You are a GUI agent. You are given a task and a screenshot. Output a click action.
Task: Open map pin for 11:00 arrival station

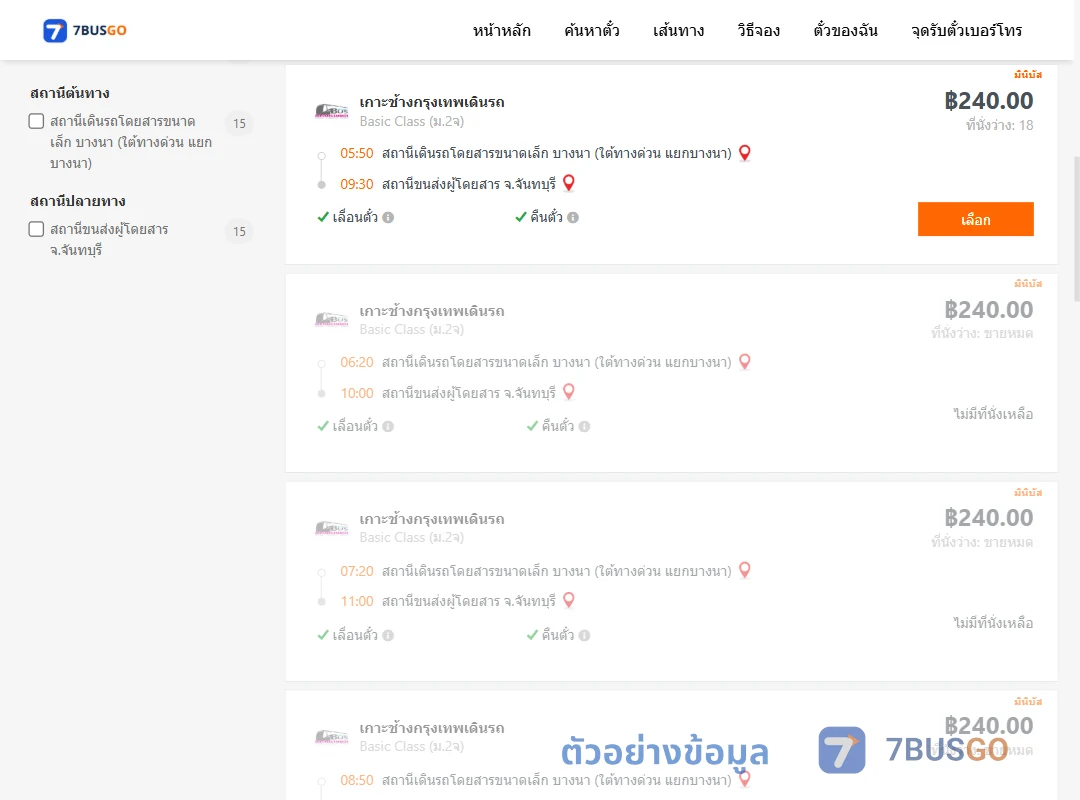tap(569, 600)
